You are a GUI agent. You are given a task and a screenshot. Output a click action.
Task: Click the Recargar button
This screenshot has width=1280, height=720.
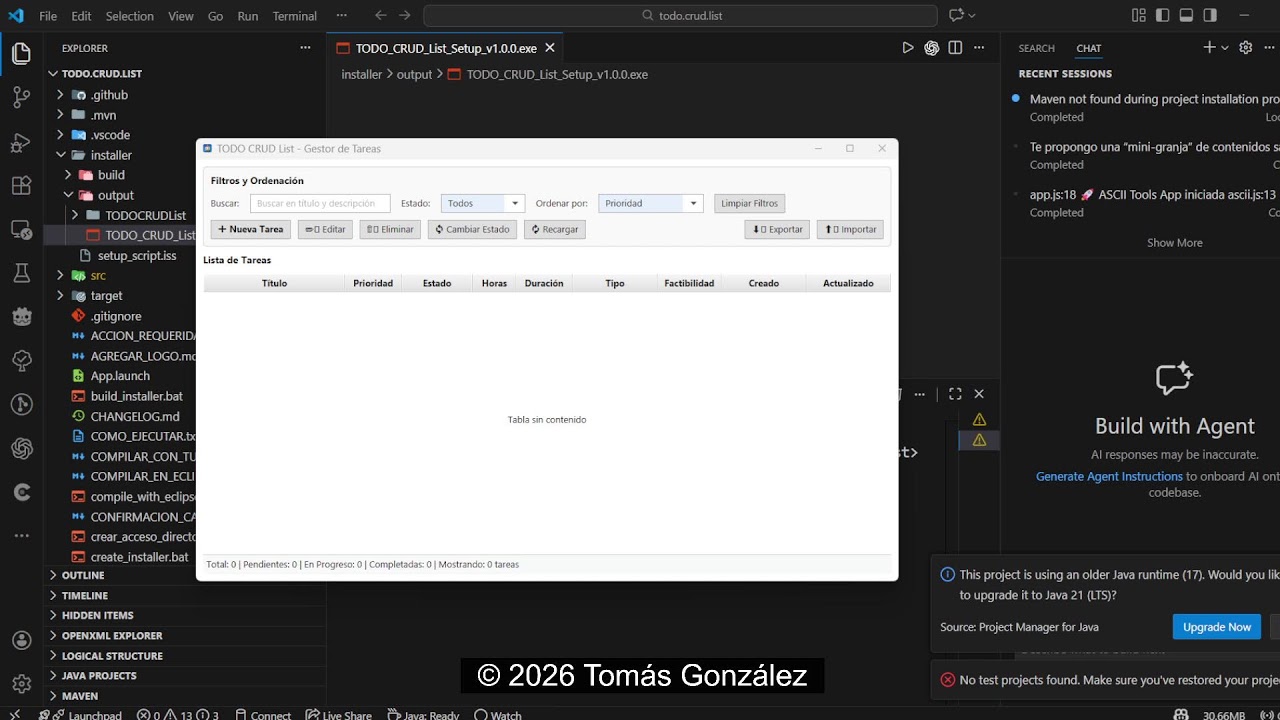point(554,229)
